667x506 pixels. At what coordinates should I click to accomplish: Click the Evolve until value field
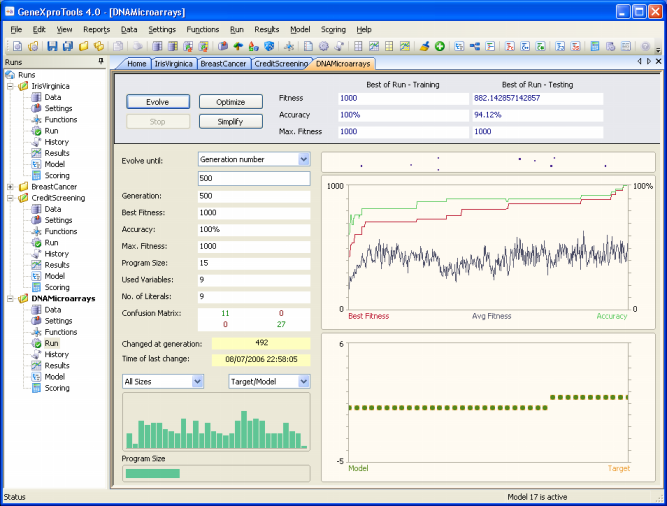254,178
